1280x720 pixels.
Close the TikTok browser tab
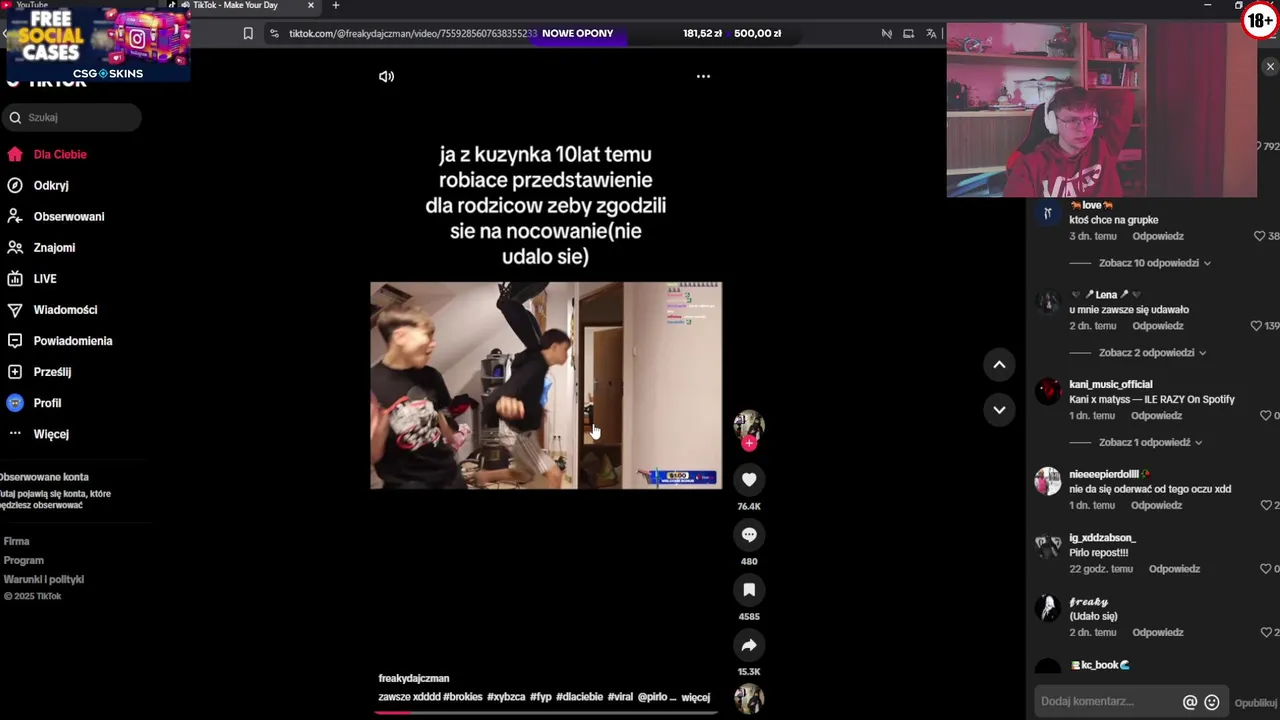click(310, 5)
